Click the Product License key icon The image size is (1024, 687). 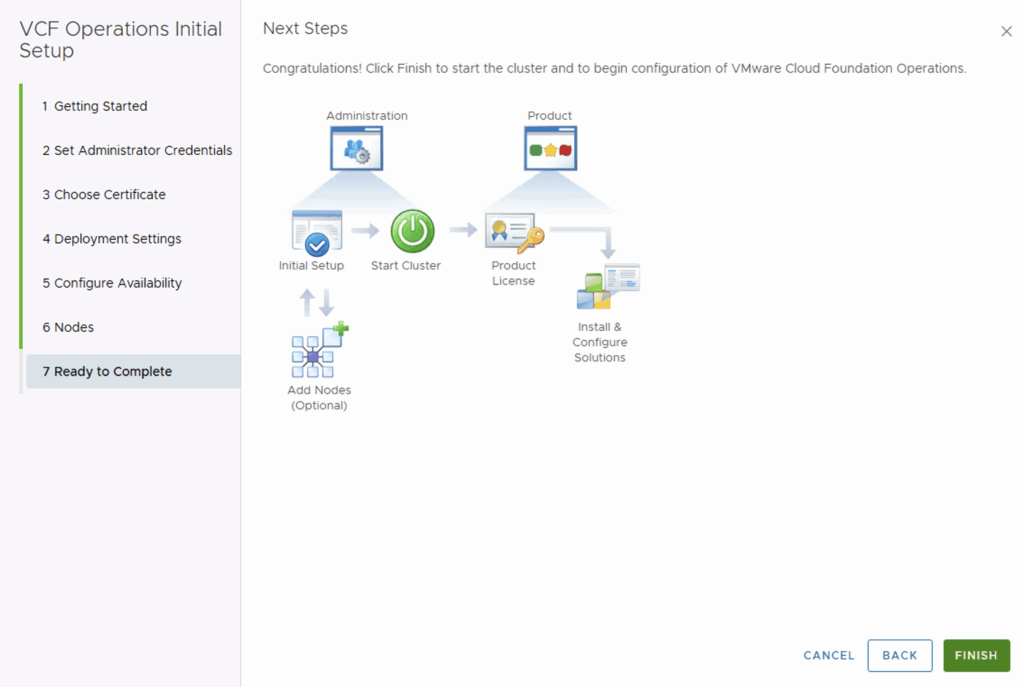(514, 233)
